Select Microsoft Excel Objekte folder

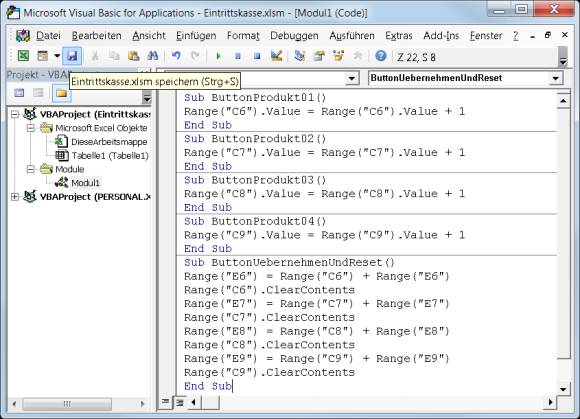point(101,128)
